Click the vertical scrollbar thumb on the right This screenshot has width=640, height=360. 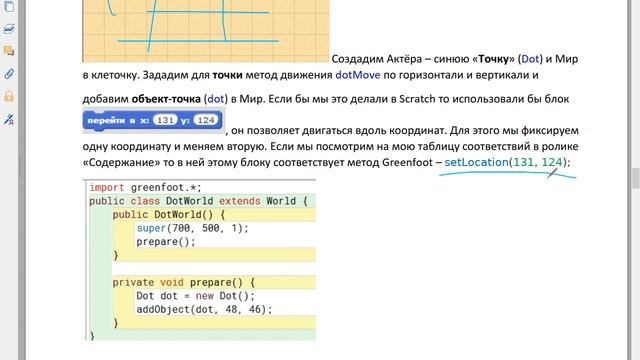(636, 178)
